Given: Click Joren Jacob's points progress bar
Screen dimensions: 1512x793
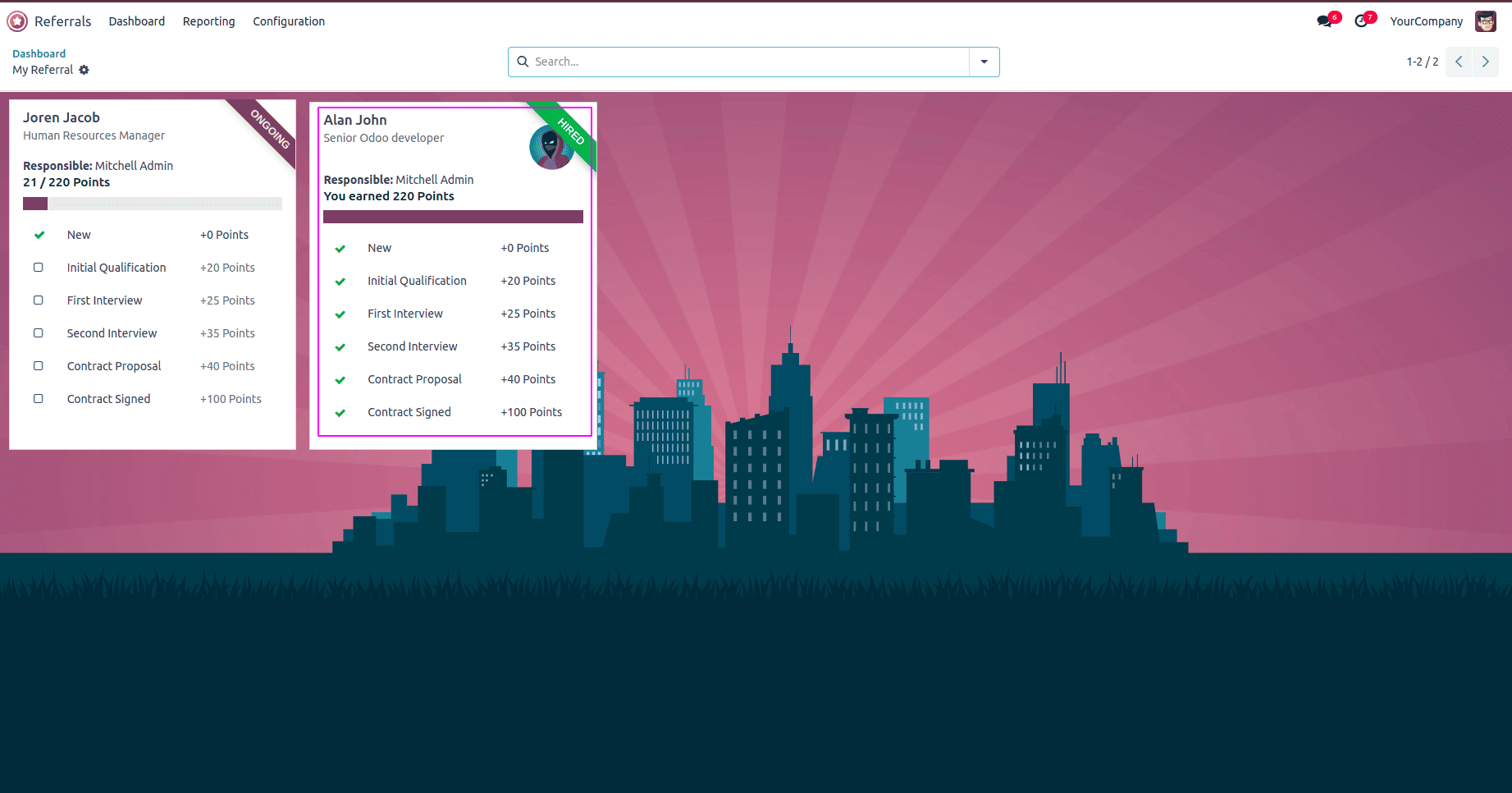Looking at the screenshot, I should 153,204.
